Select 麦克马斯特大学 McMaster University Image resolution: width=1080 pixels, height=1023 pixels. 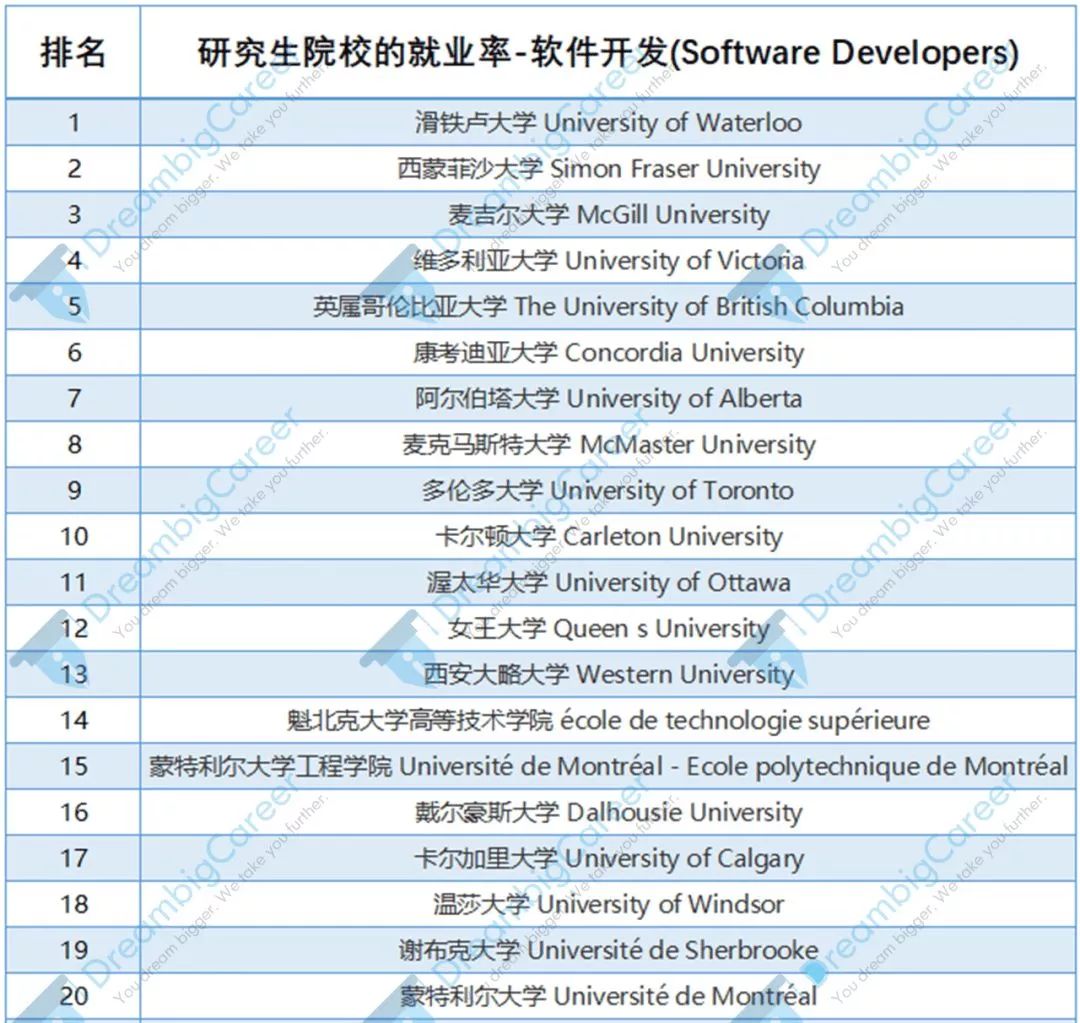tap(608, 444)
